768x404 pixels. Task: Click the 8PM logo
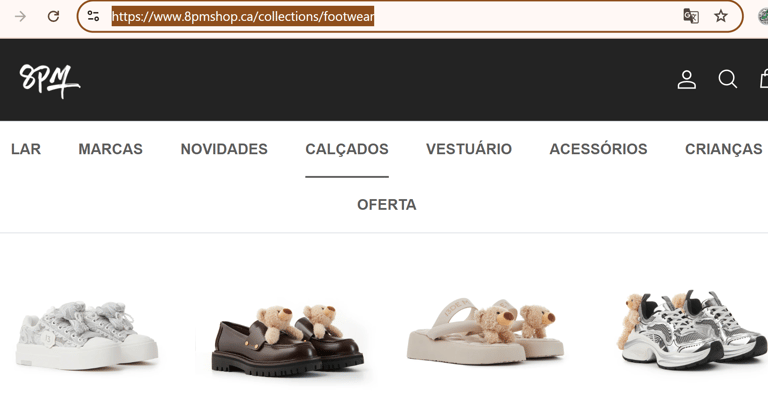[49, 80]
